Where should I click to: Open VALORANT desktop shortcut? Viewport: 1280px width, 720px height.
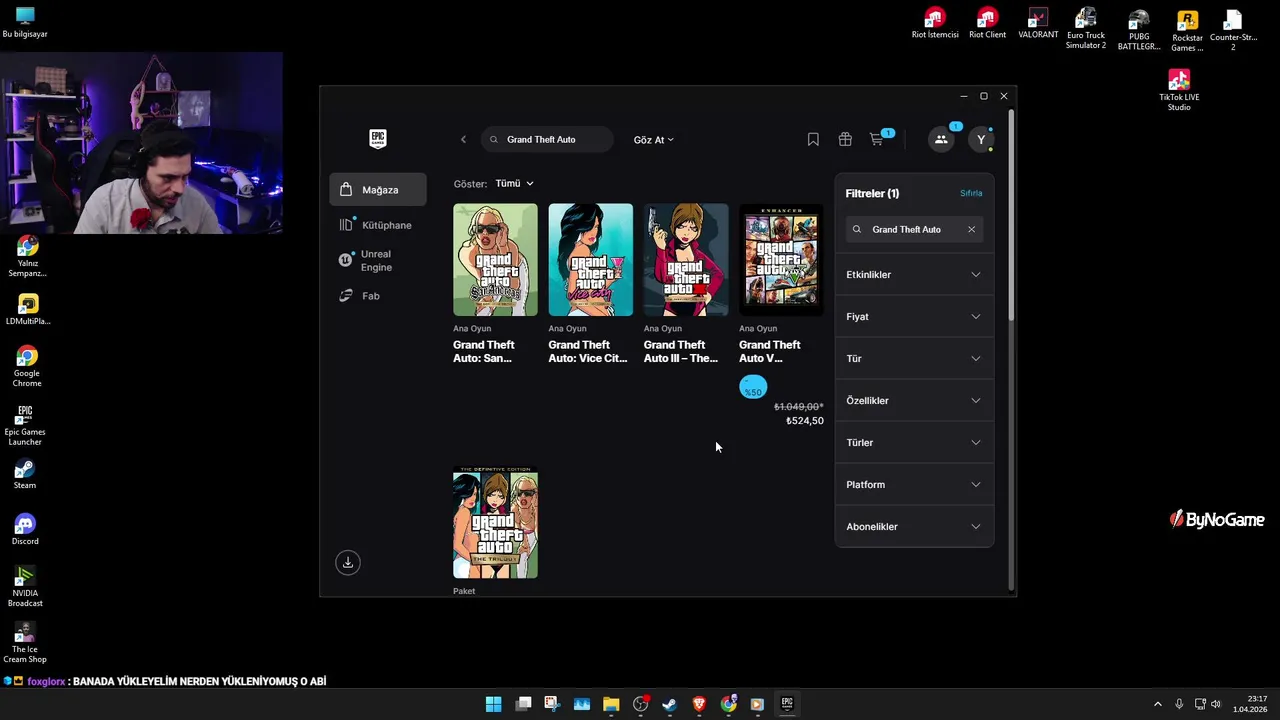click(x=1038, y=23)
